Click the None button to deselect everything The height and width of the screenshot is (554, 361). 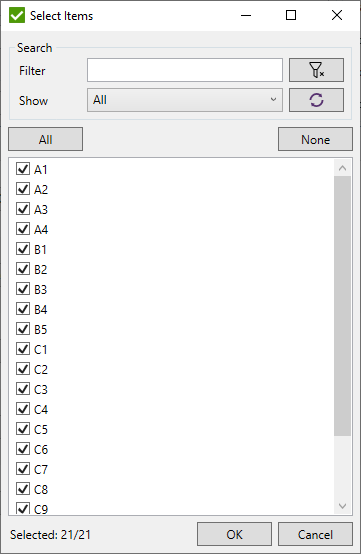tap(315, 139)
